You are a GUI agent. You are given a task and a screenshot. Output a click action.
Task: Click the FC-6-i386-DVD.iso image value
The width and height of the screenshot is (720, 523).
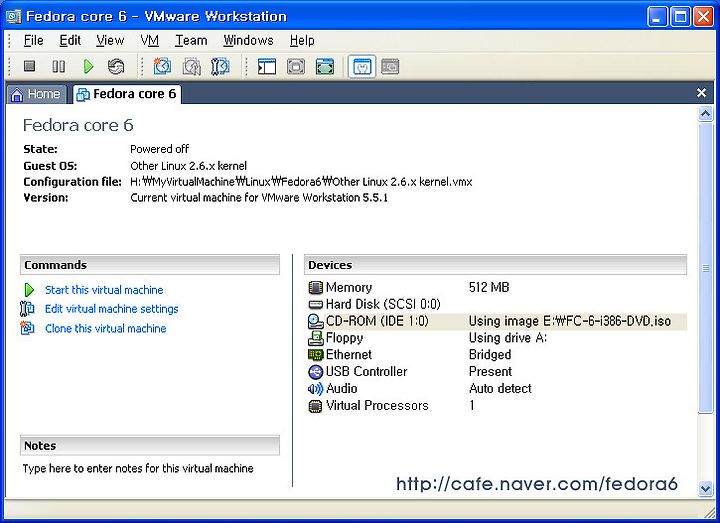tap(570, 321)
